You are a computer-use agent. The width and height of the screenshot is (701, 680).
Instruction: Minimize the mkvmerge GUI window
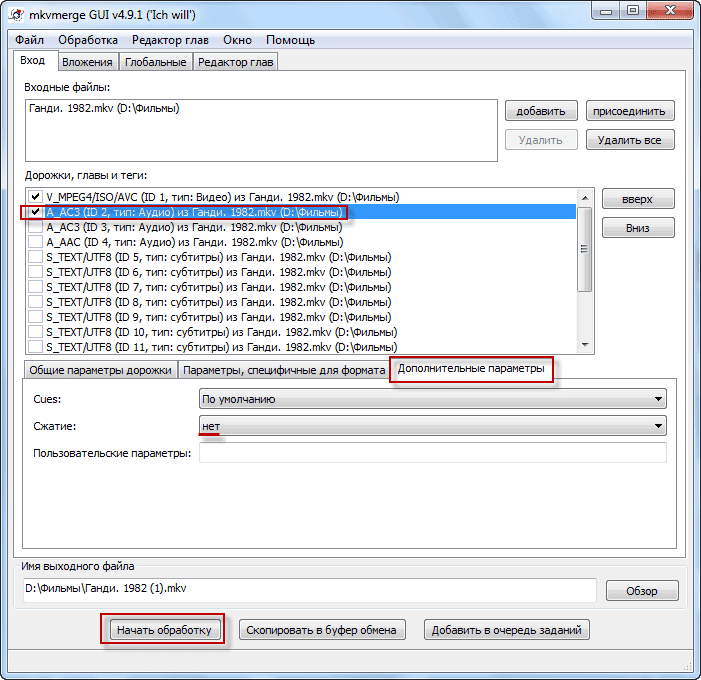606,11
